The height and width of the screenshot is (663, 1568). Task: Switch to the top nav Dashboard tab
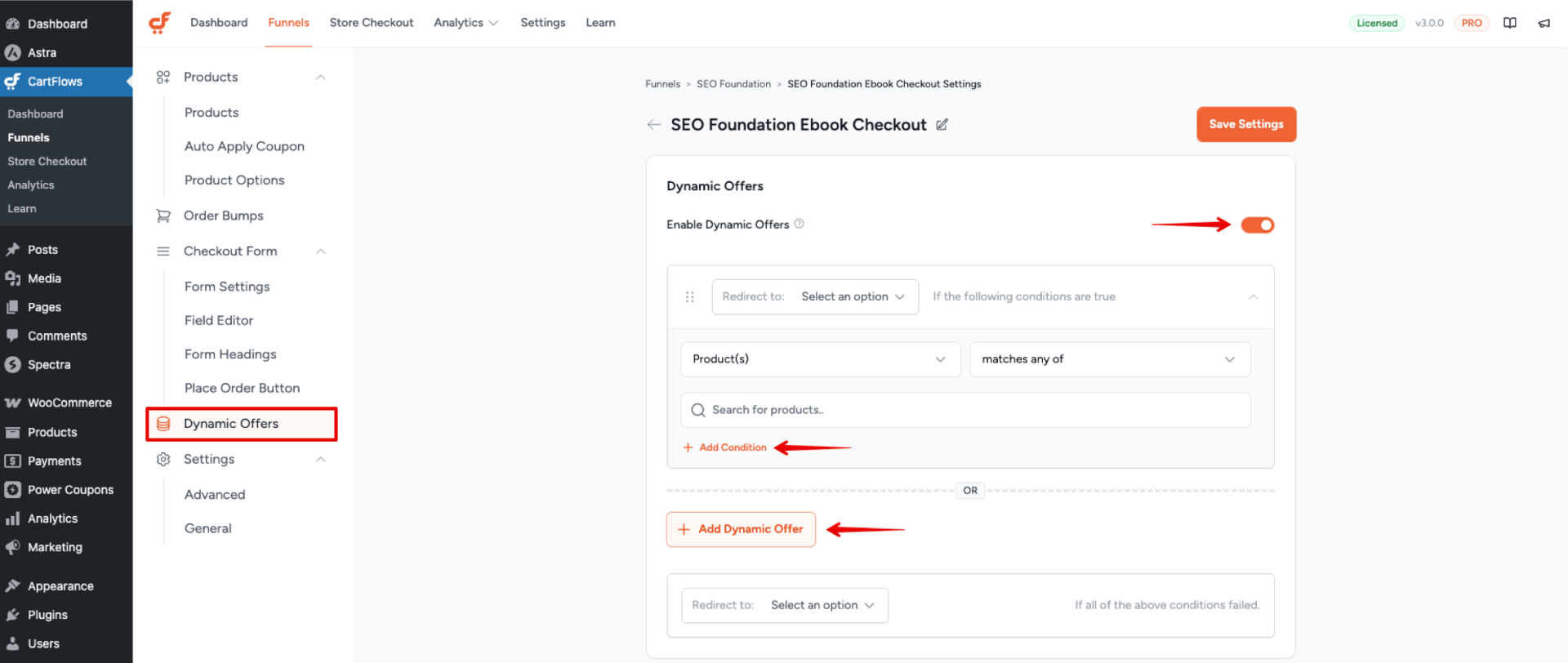tap(219, 23)
